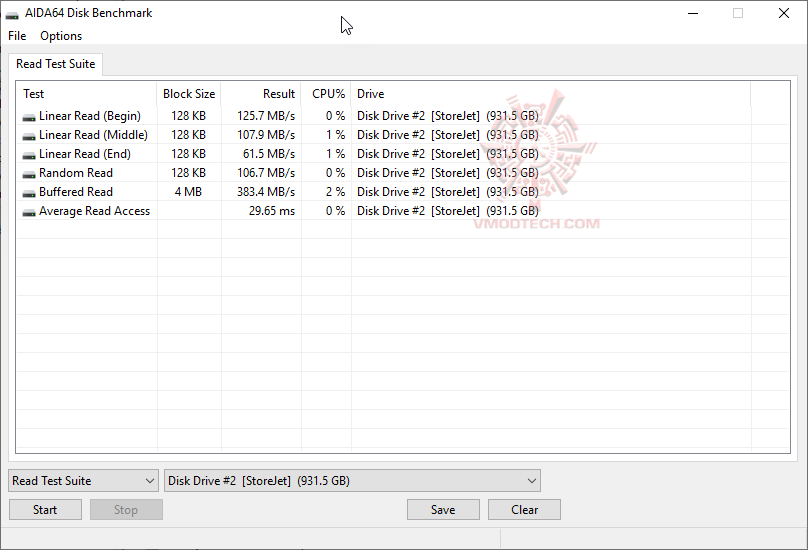Clear the results list
The width and height of the screenshot is (808, 550).
(525, 510)
